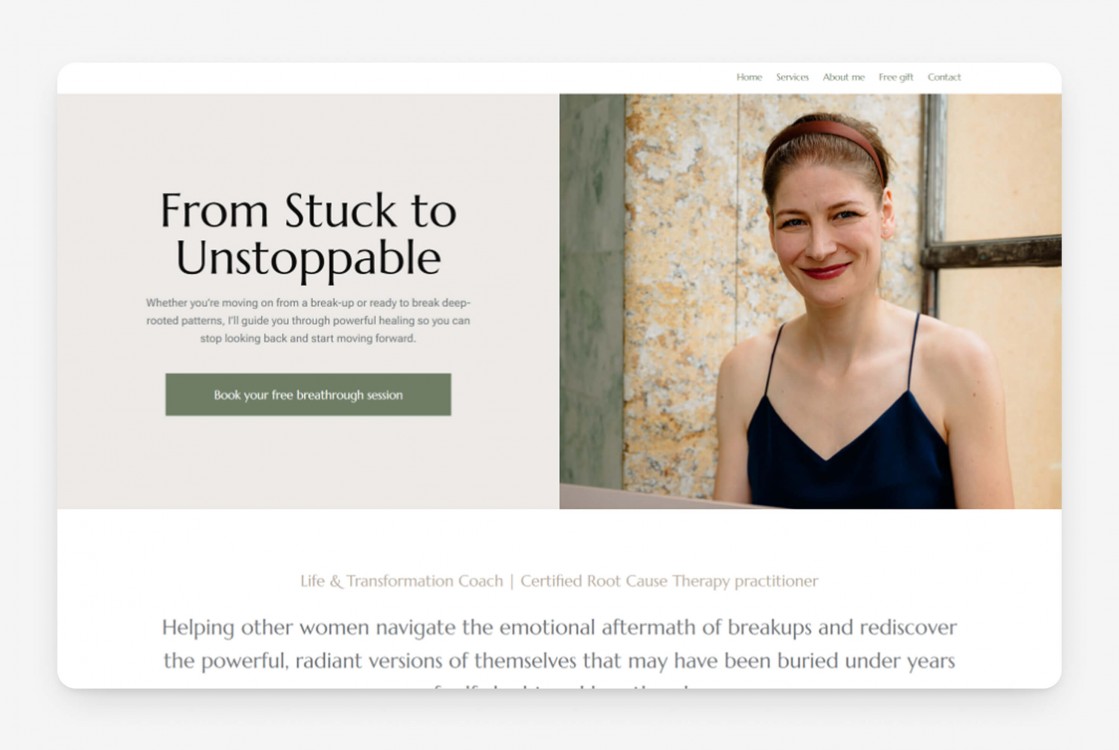The width and height of the screenshot is (1119, 750).
Task: Click the red headband in the photo
Action: (826, 137)
